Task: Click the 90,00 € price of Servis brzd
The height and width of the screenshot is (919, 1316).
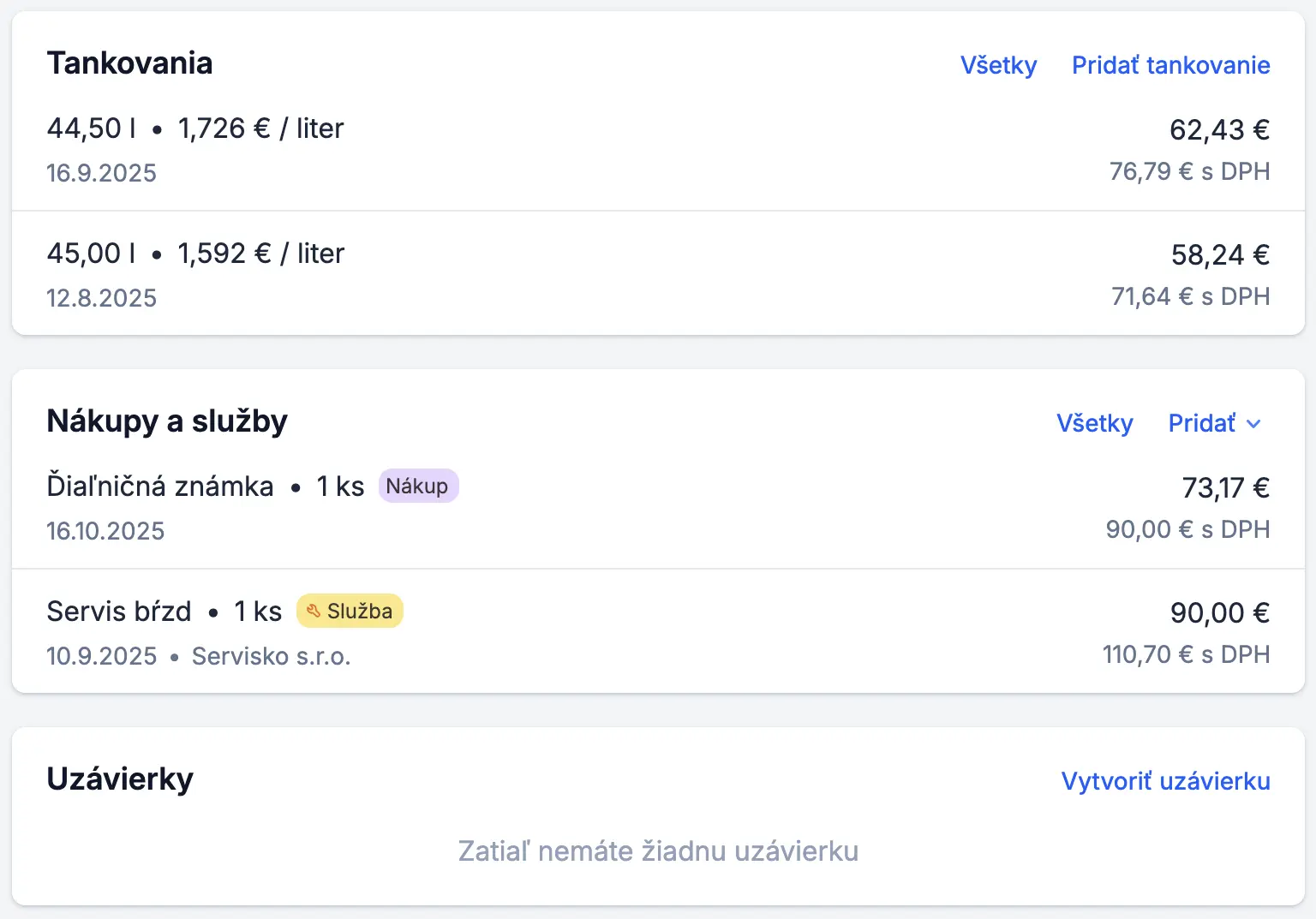Action: (1220, 612)
